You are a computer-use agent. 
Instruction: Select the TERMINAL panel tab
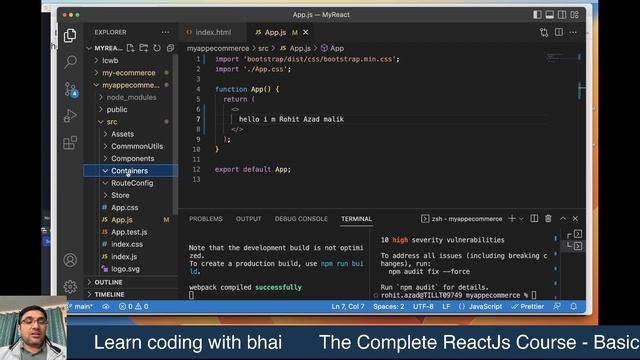click(x=356, y=219)
